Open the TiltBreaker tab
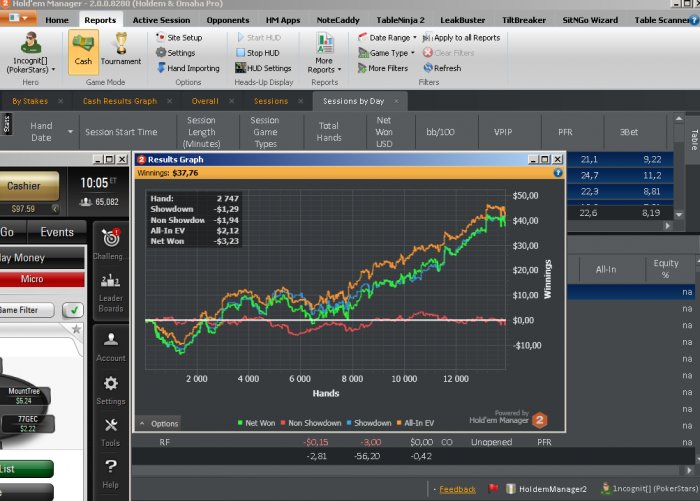700x501 pixels. click(523, 20)
